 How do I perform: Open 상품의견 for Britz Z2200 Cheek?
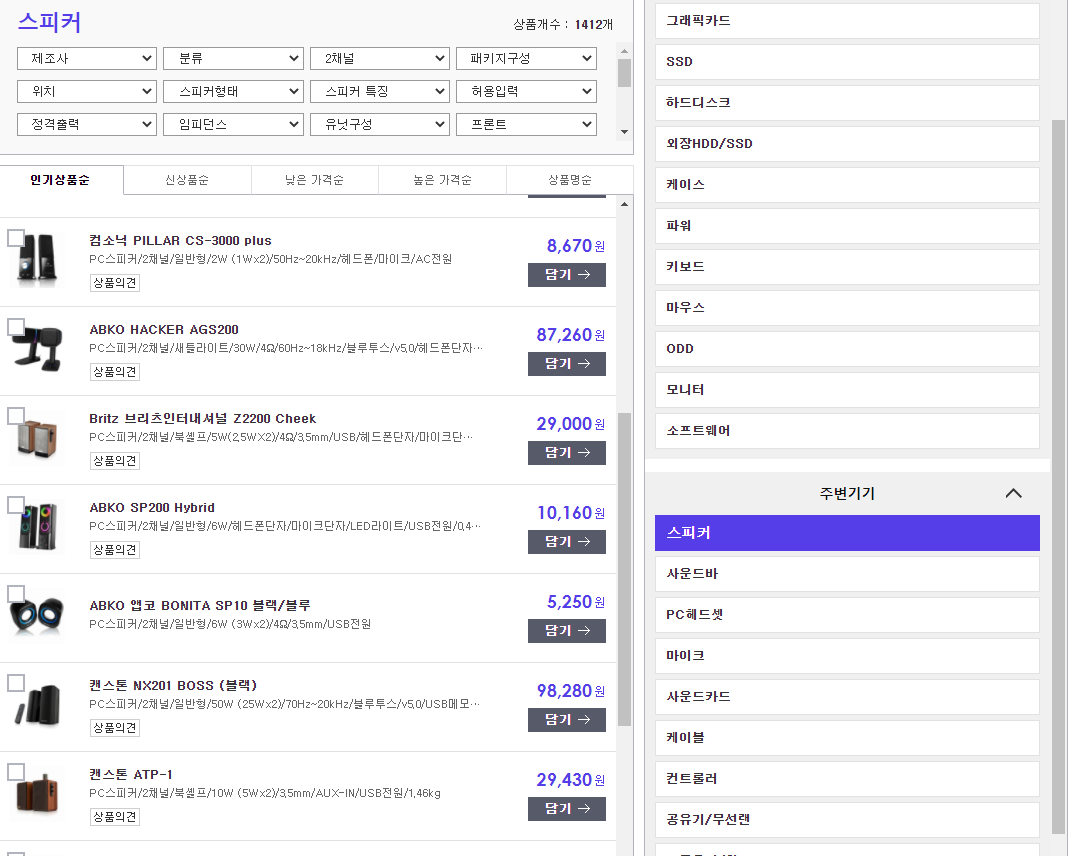point(115,461)
